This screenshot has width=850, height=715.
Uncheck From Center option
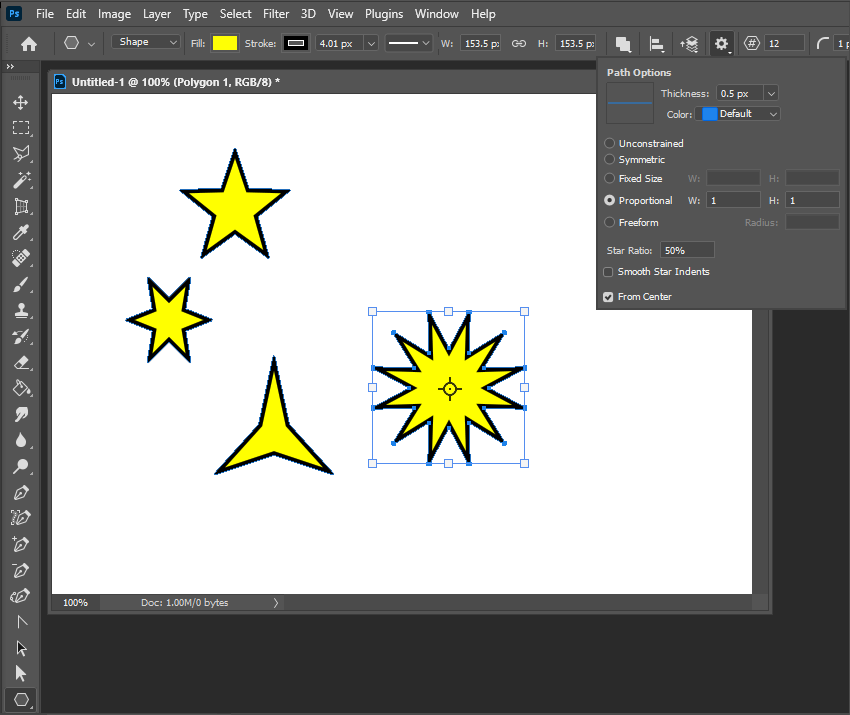608,296
